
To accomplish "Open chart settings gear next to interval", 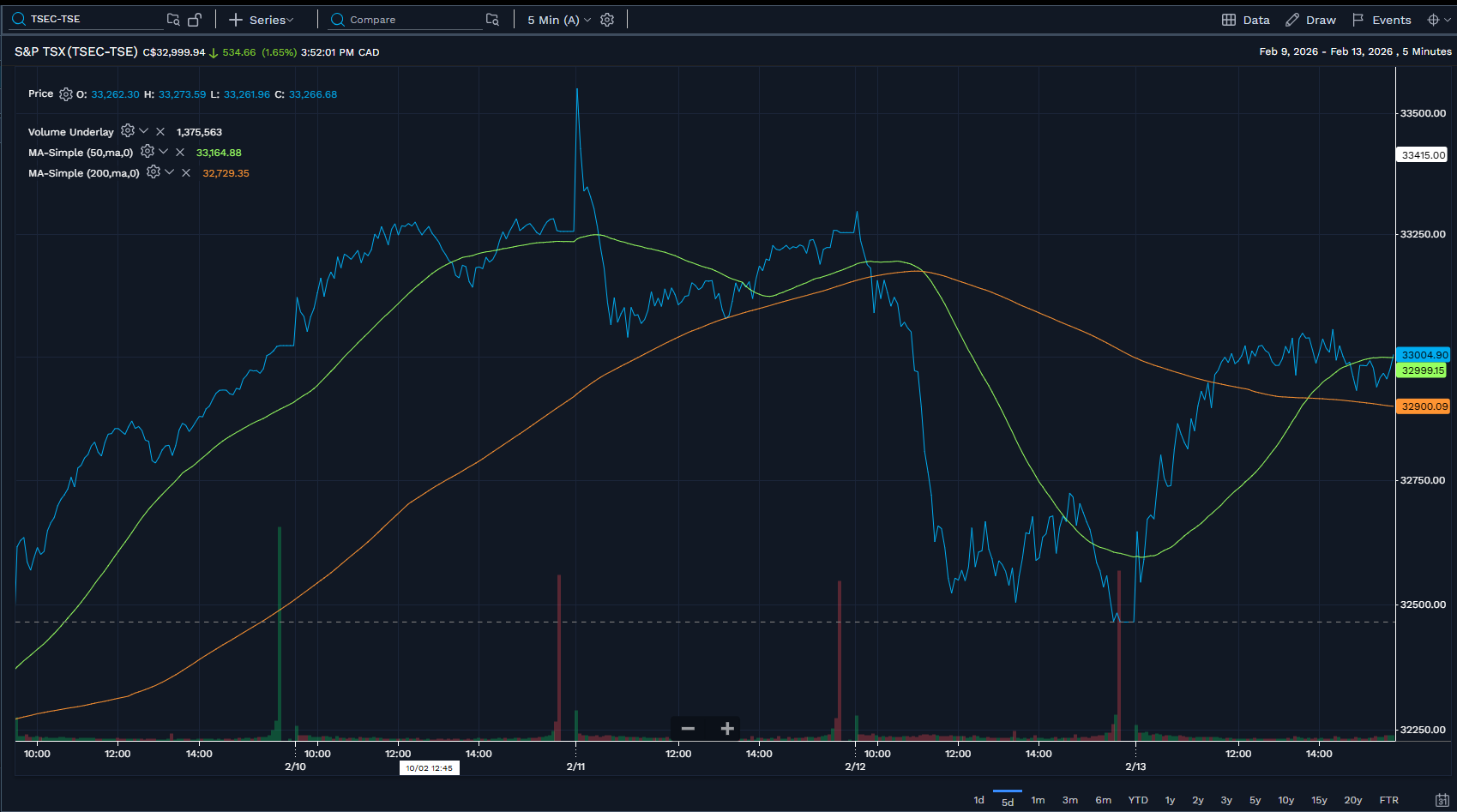I will pyautogui.click(x=607, y=19).
